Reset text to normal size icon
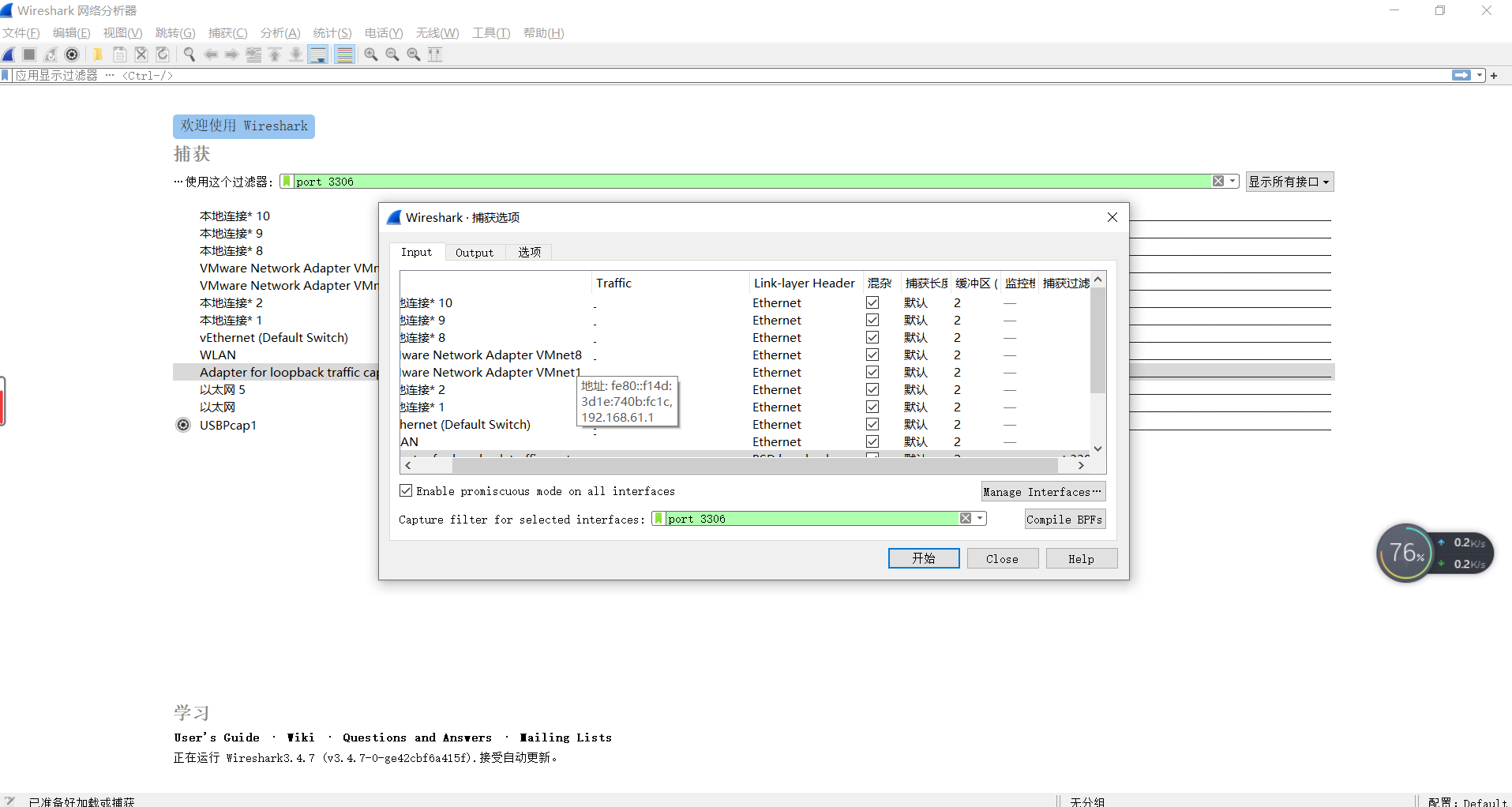The height and width of the screenshot is (807, 1512). tap(414, 54)
